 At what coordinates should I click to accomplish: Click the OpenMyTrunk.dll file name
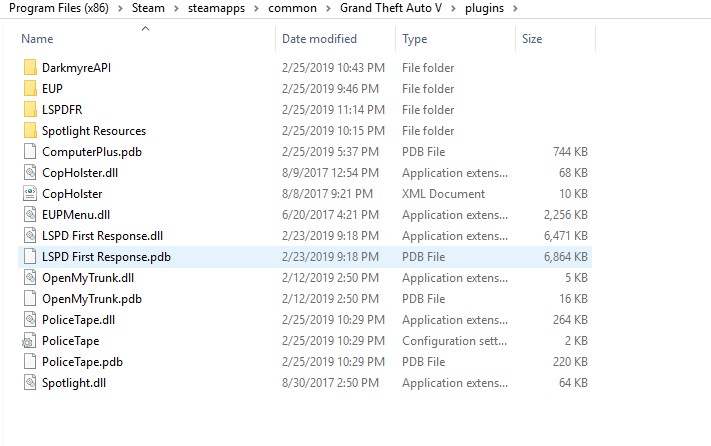(88, 277)
